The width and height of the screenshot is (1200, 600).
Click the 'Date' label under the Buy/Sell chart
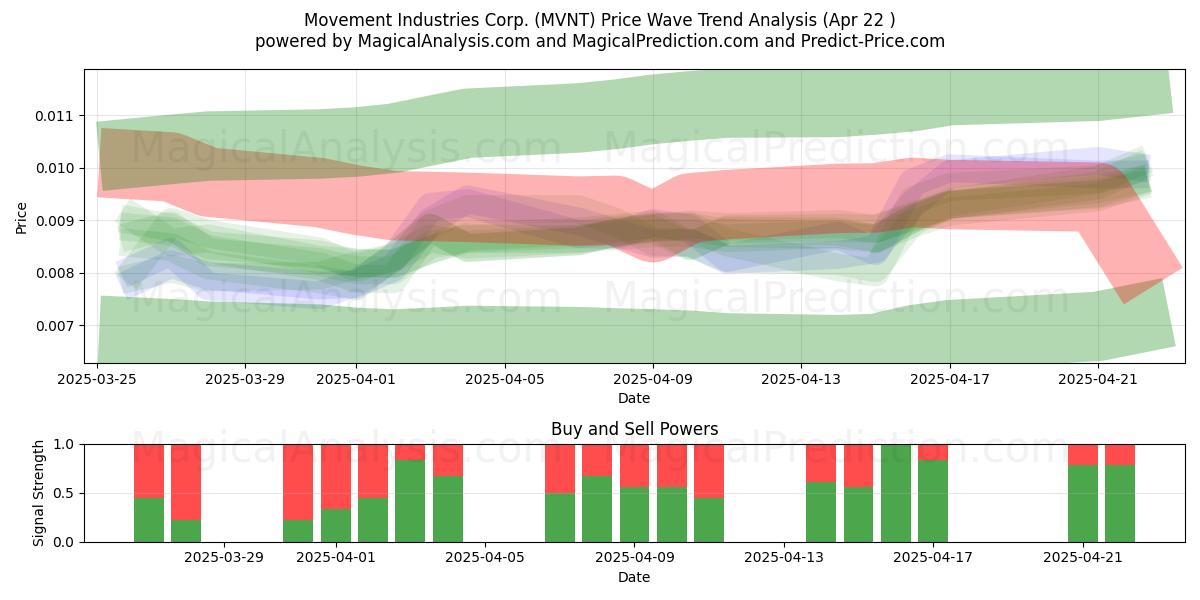(634, 577)
